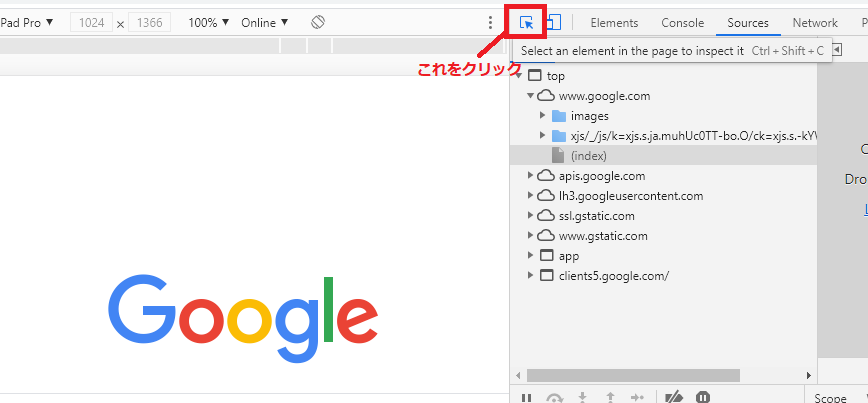This screenshot has height=403, width=868.
Task: Click the cloud icon beside apis.google.com
Action: pyautogui.click(x=546, y=176)
